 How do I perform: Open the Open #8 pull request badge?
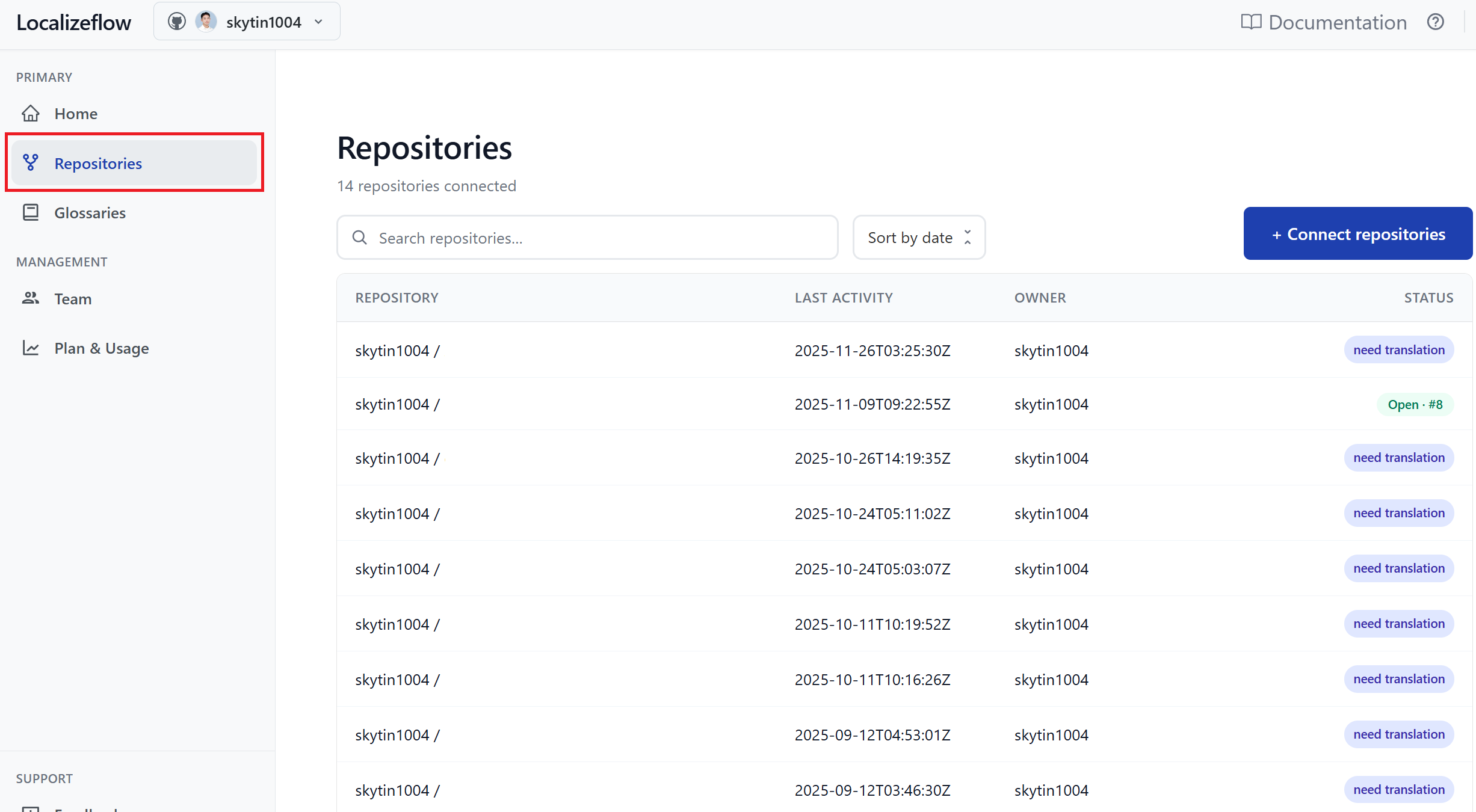coord(1415,404)
